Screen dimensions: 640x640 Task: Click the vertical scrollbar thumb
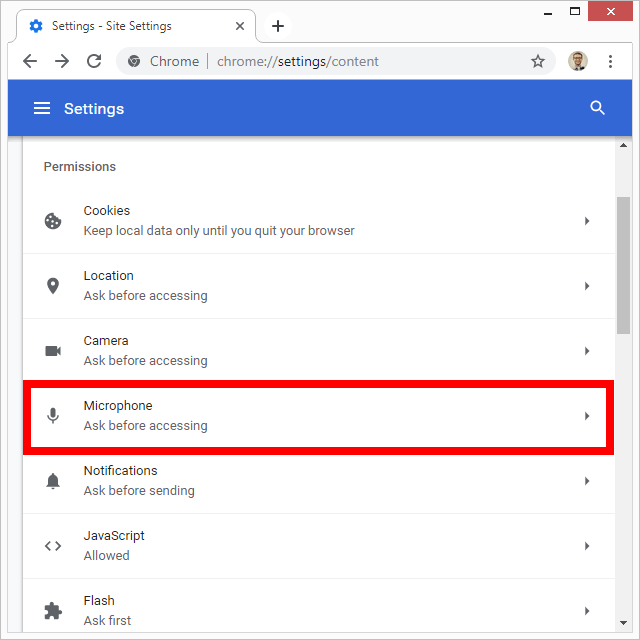(x=623, y=265)
